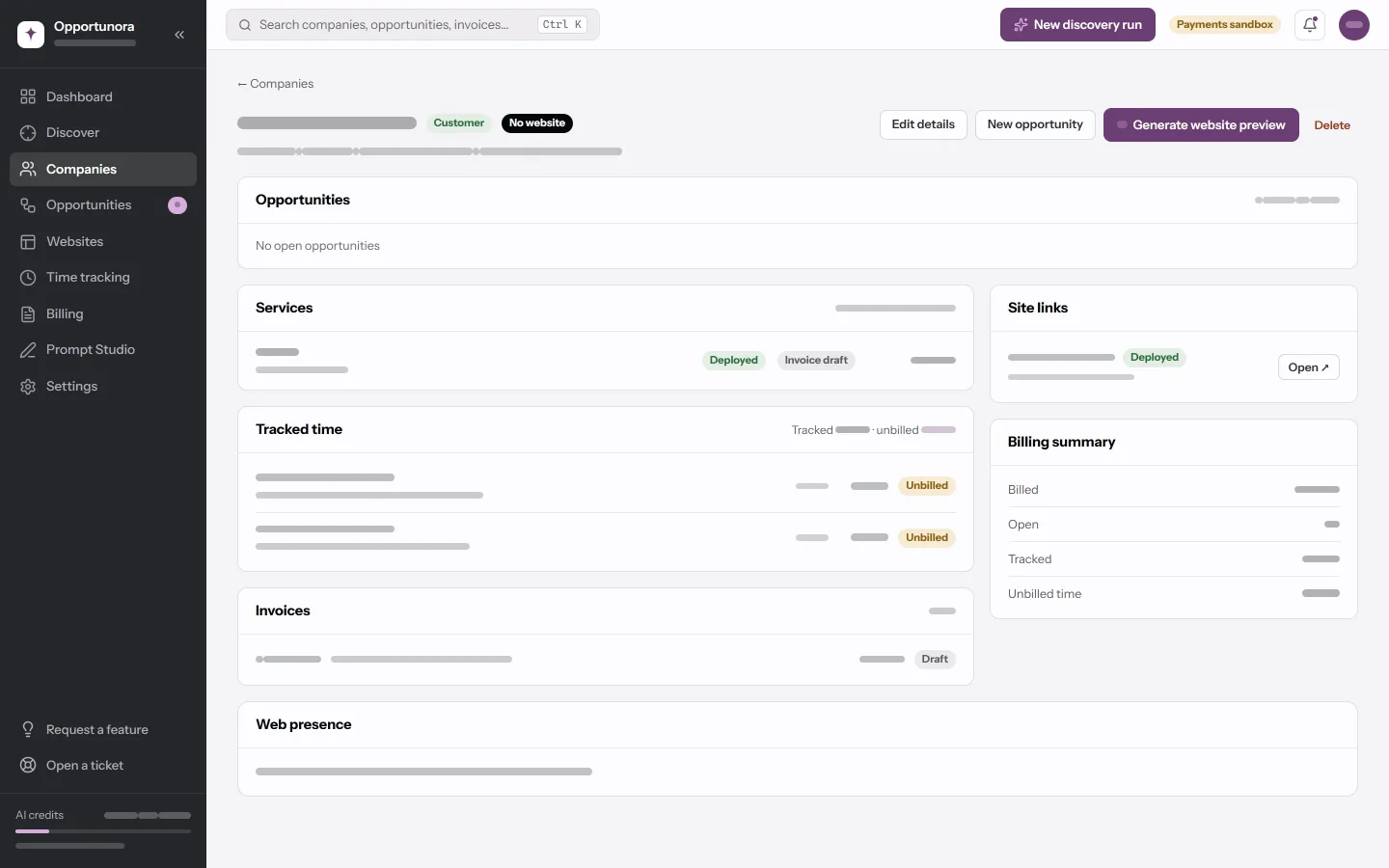Image resolution: width=1389 pixels, height=868 pixels.
Task: Click the Payments sandbox badge
Action: tap(1225, 25)
